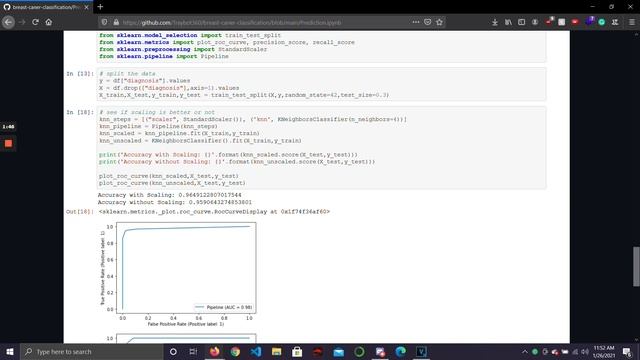640x360 pixels.
Task: Open the clock showing 11:52 AM
Action: (604, 352)
